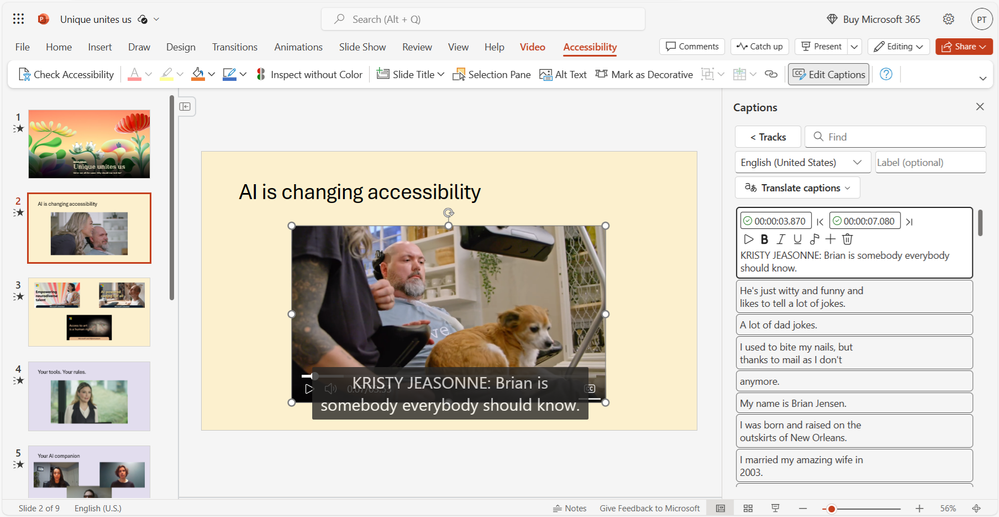Select slide 4 thumbnail Your tools
Image resolution: width=999 pixels, height=517 pixels.
[x=89, y=396]
